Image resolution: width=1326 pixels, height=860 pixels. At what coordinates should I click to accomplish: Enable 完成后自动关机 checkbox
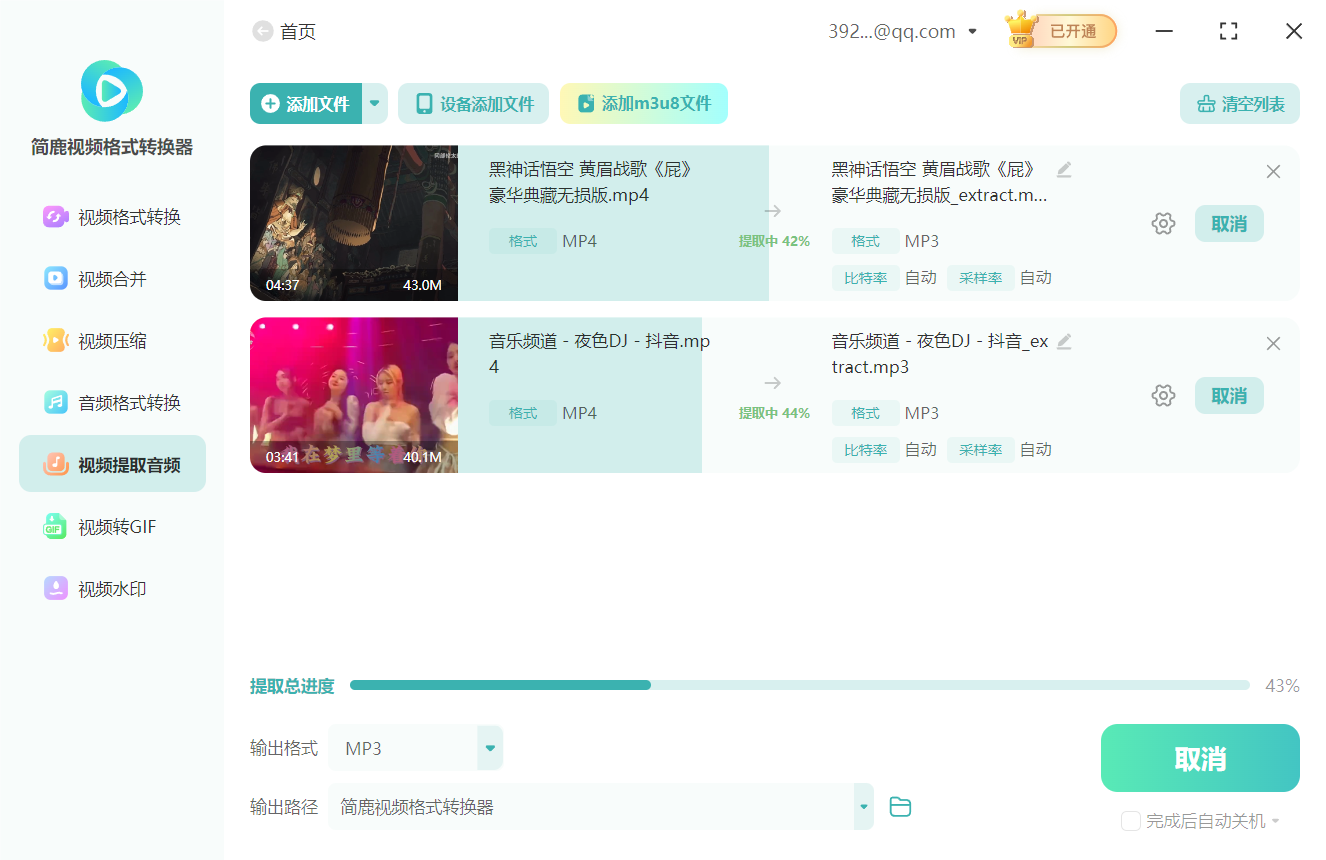click(1131, 821)
